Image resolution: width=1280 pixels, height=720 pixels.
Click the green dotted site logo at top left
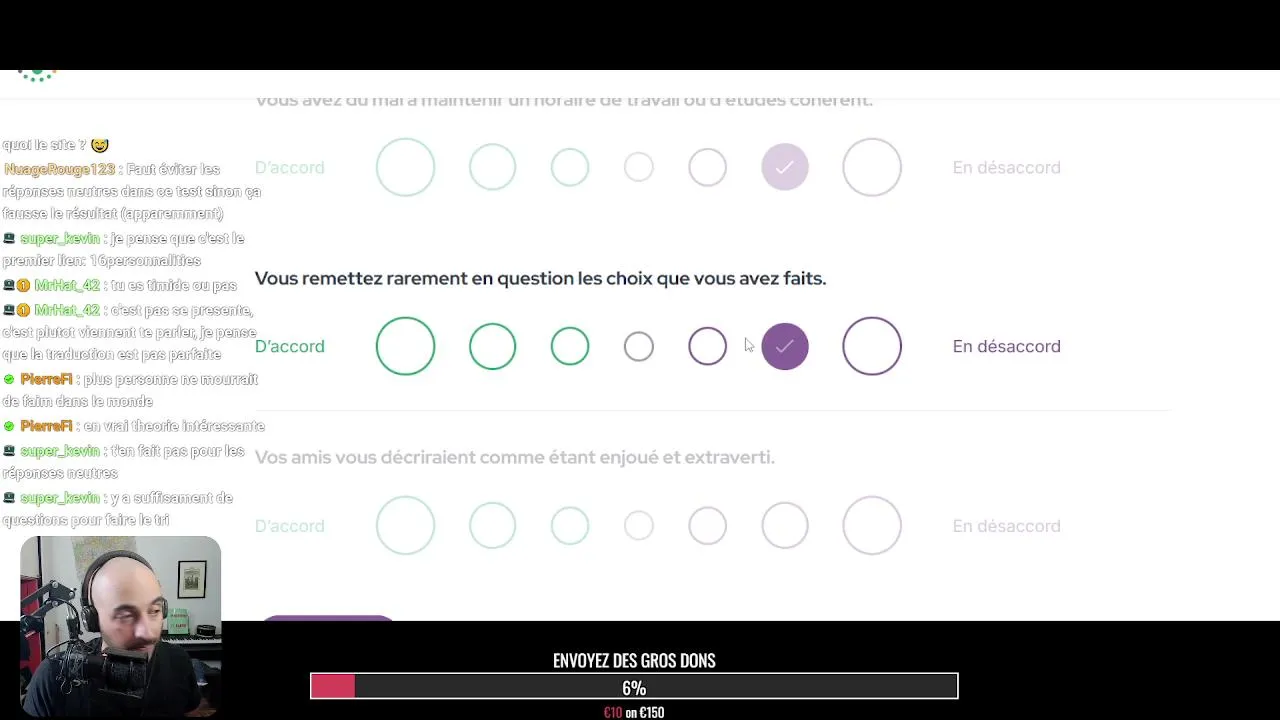tap(37, 75)
